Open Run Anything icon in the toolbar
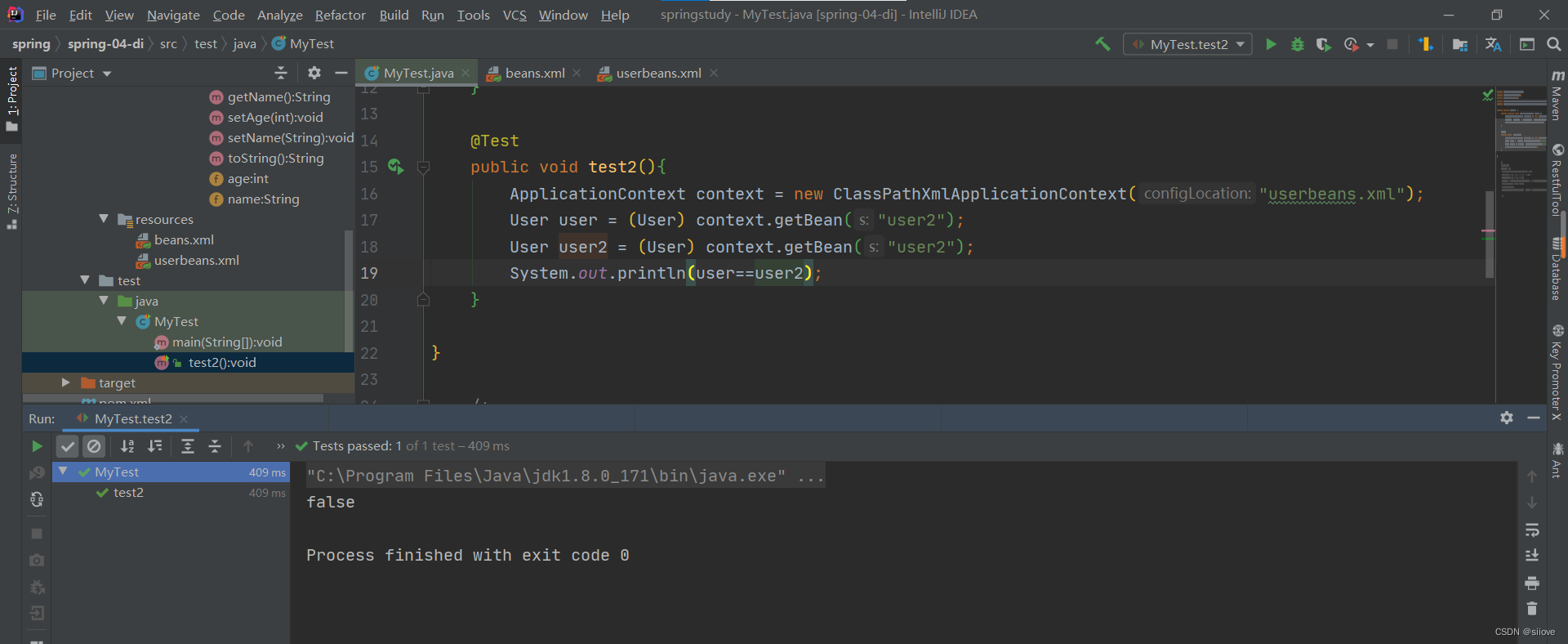The width and height of the screenshot is (1568, 644). 1527,44
